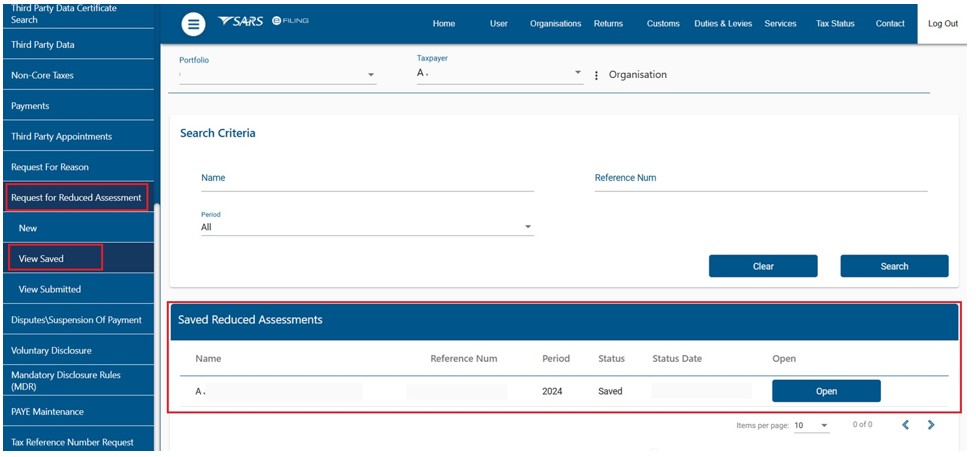Click the Saved status cell
Viewport: 976px width, 457px height.
(610, 392)
